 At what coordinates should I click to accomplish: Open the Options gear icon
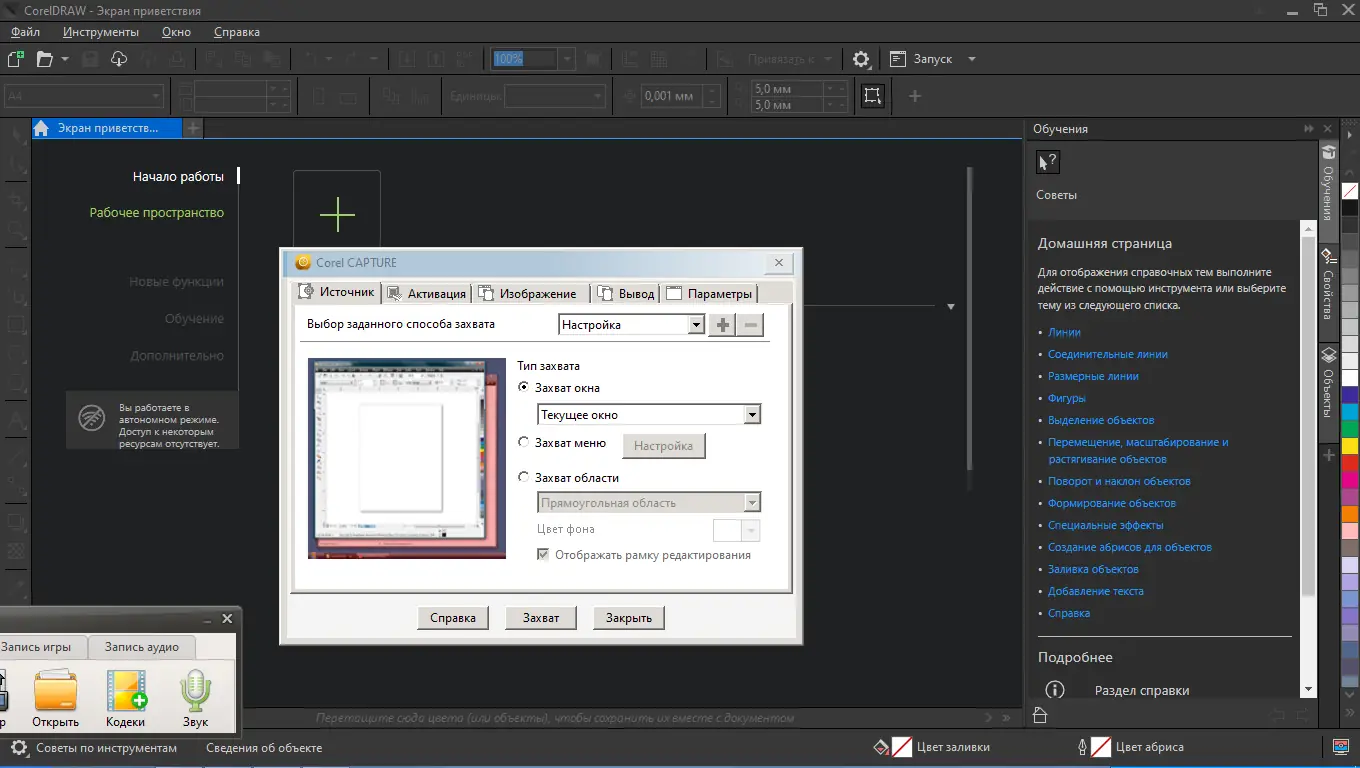[x=861, y=59]
